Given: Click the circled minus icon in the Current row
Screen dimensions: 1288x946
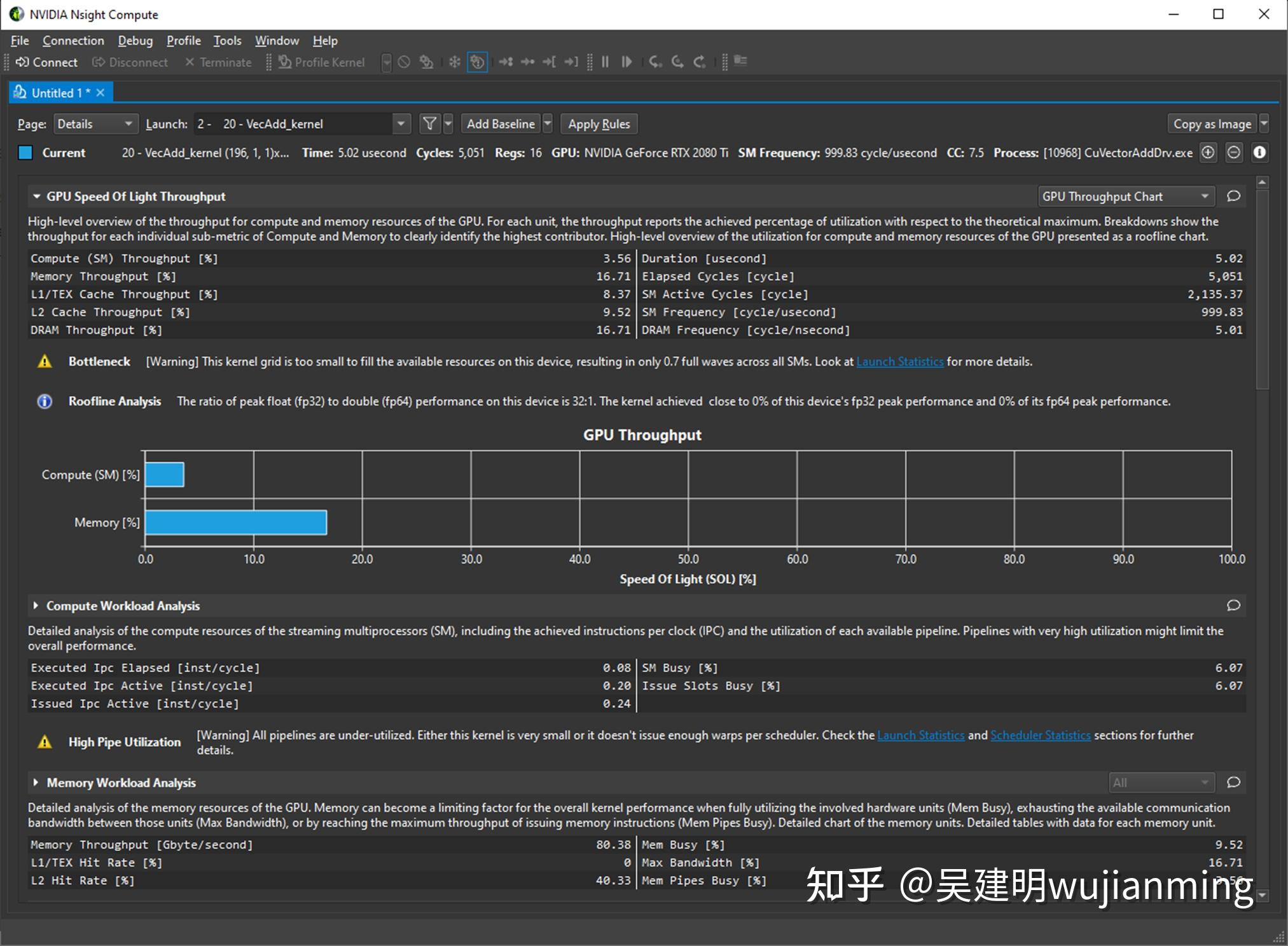Looking at the screenshot, I should tap(1234, 153).
